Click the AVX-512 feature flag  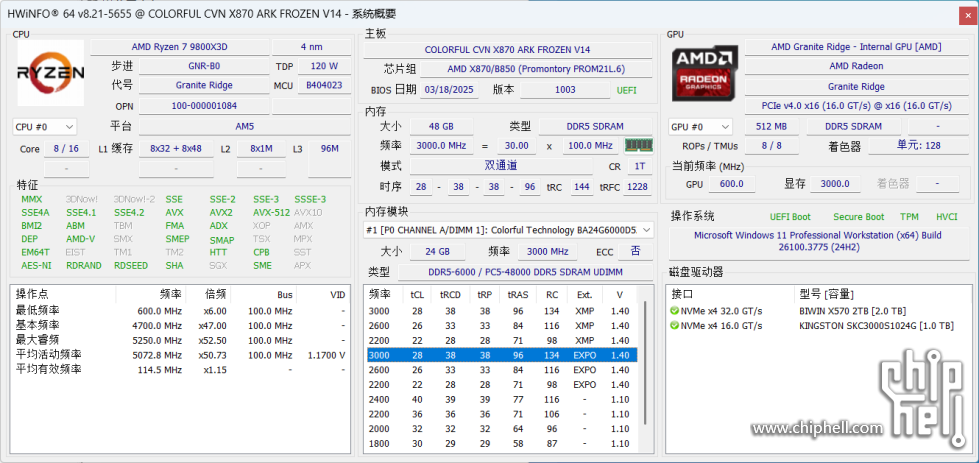click(272, 212)
